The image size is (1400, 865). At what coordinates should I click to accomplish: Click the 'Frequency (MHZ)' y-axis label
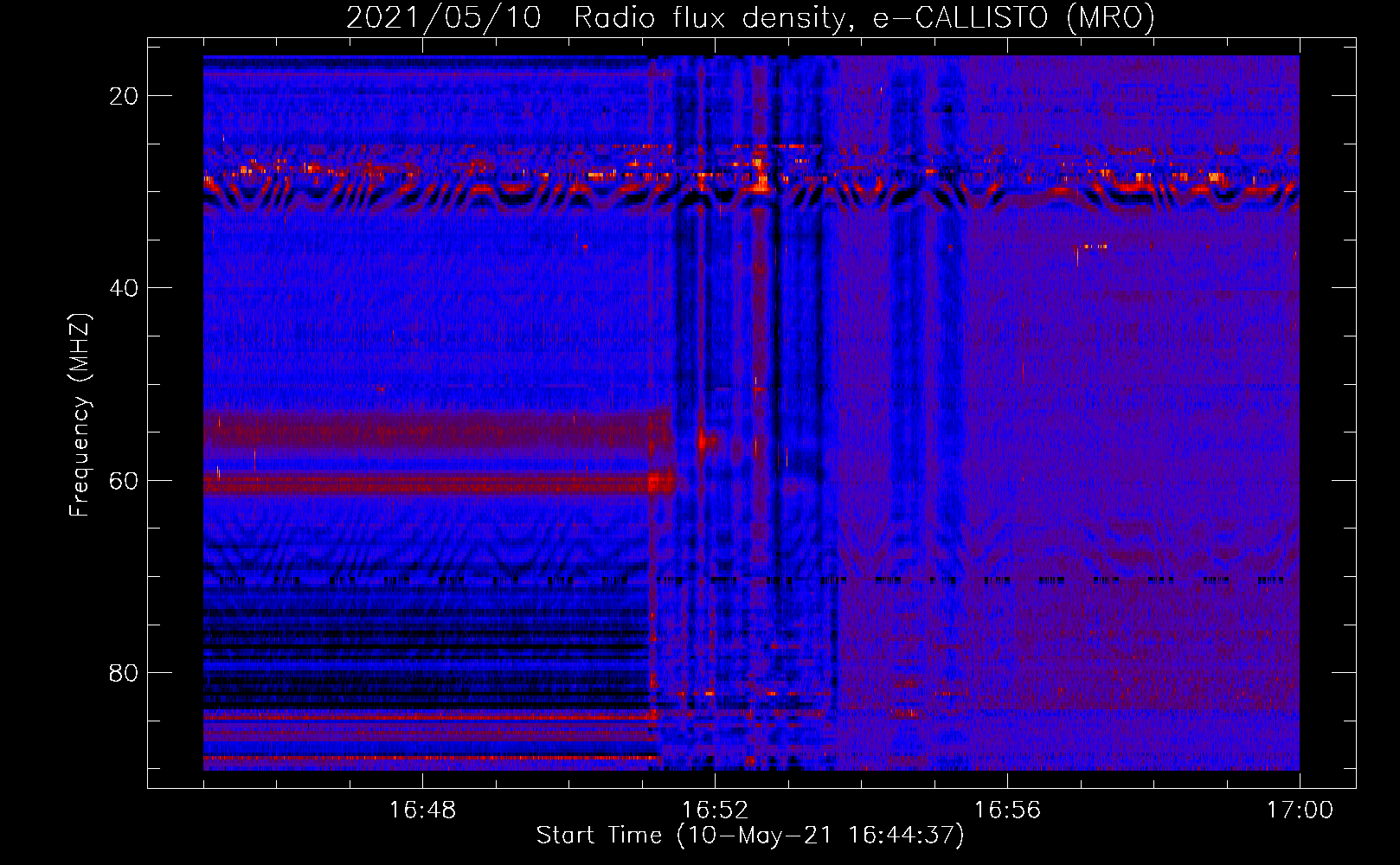(80, 415)
